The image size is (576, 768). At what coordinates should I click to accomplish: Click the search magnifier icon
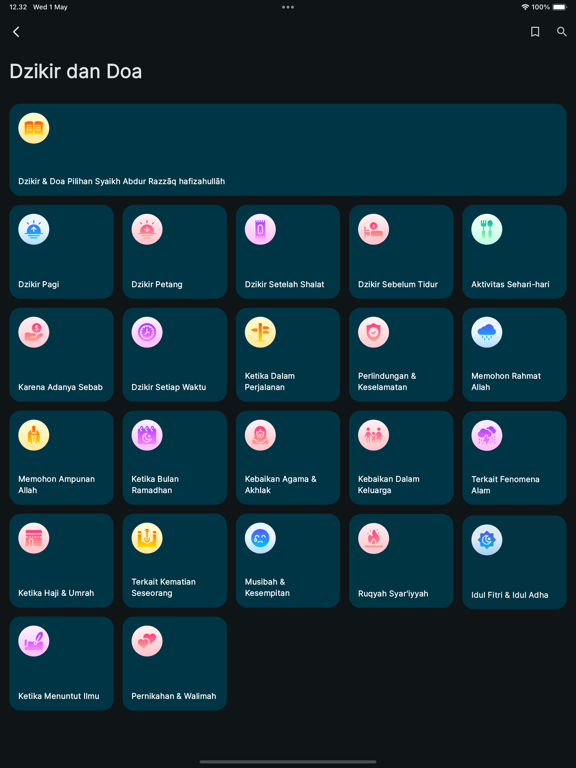tap(562, 32)
